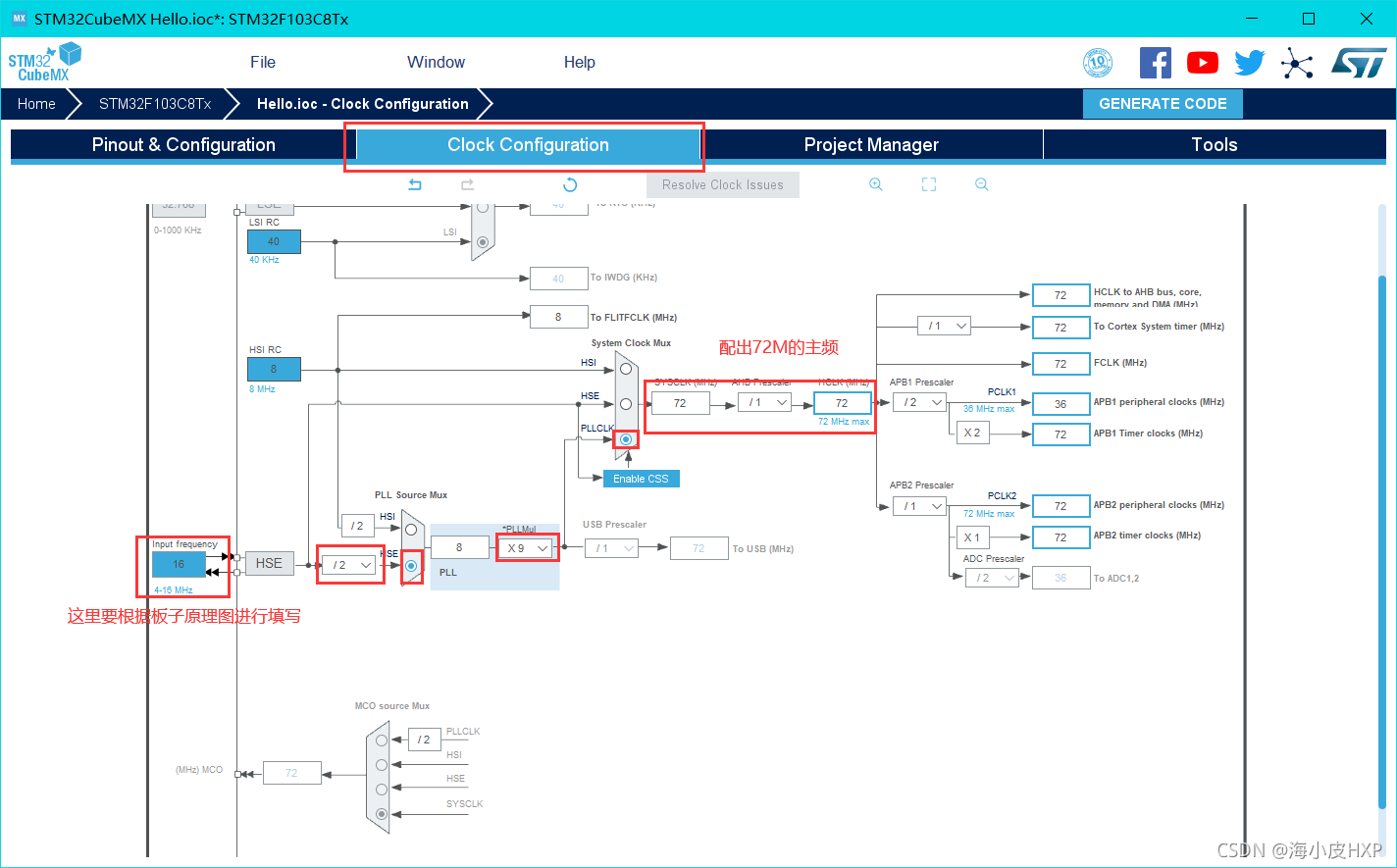Click the HSI RC 8 MHz block
Screen dimensions: 1397x868
[x=274, y=369]
